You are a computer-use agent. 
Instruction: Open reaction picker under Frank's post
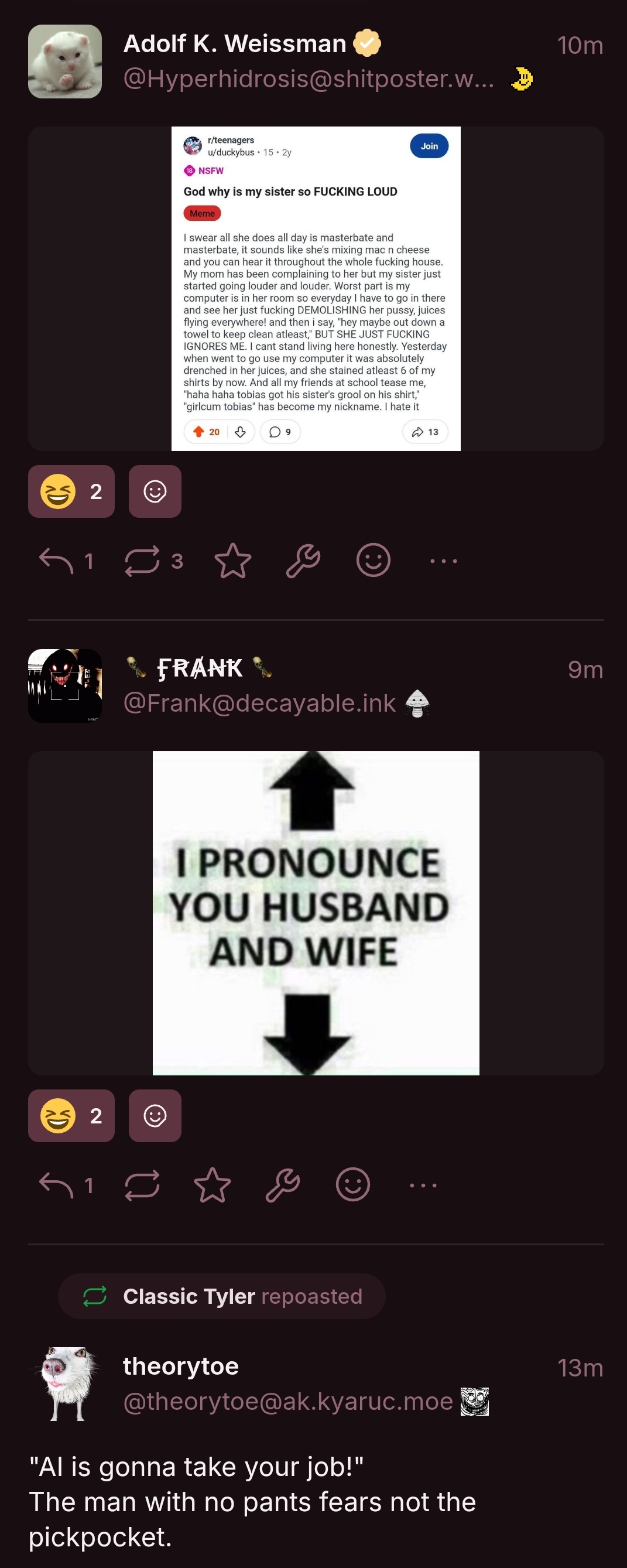pyautogui.click(x=155, y=1116)
